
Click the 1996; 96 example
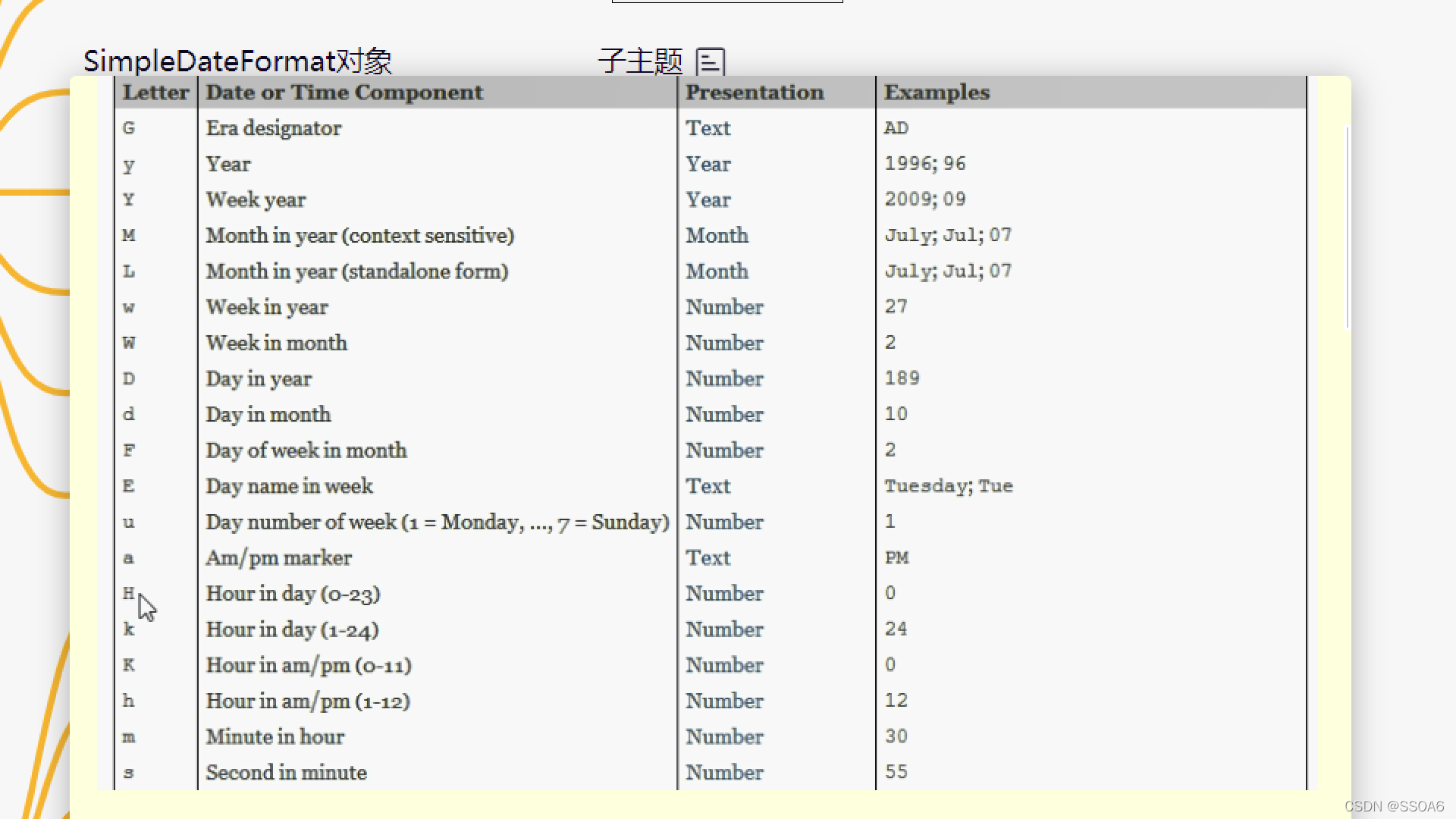[925, 164]
